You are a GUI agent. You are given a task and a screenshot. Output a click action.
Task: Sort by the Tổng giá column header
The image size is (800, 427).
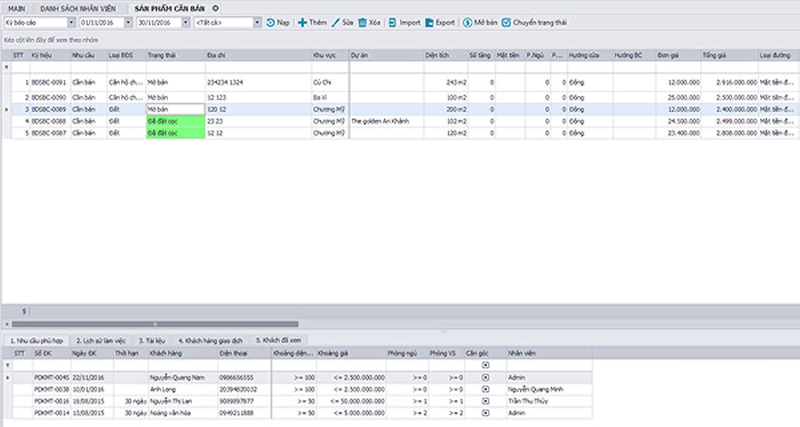[x=729, y=55]
